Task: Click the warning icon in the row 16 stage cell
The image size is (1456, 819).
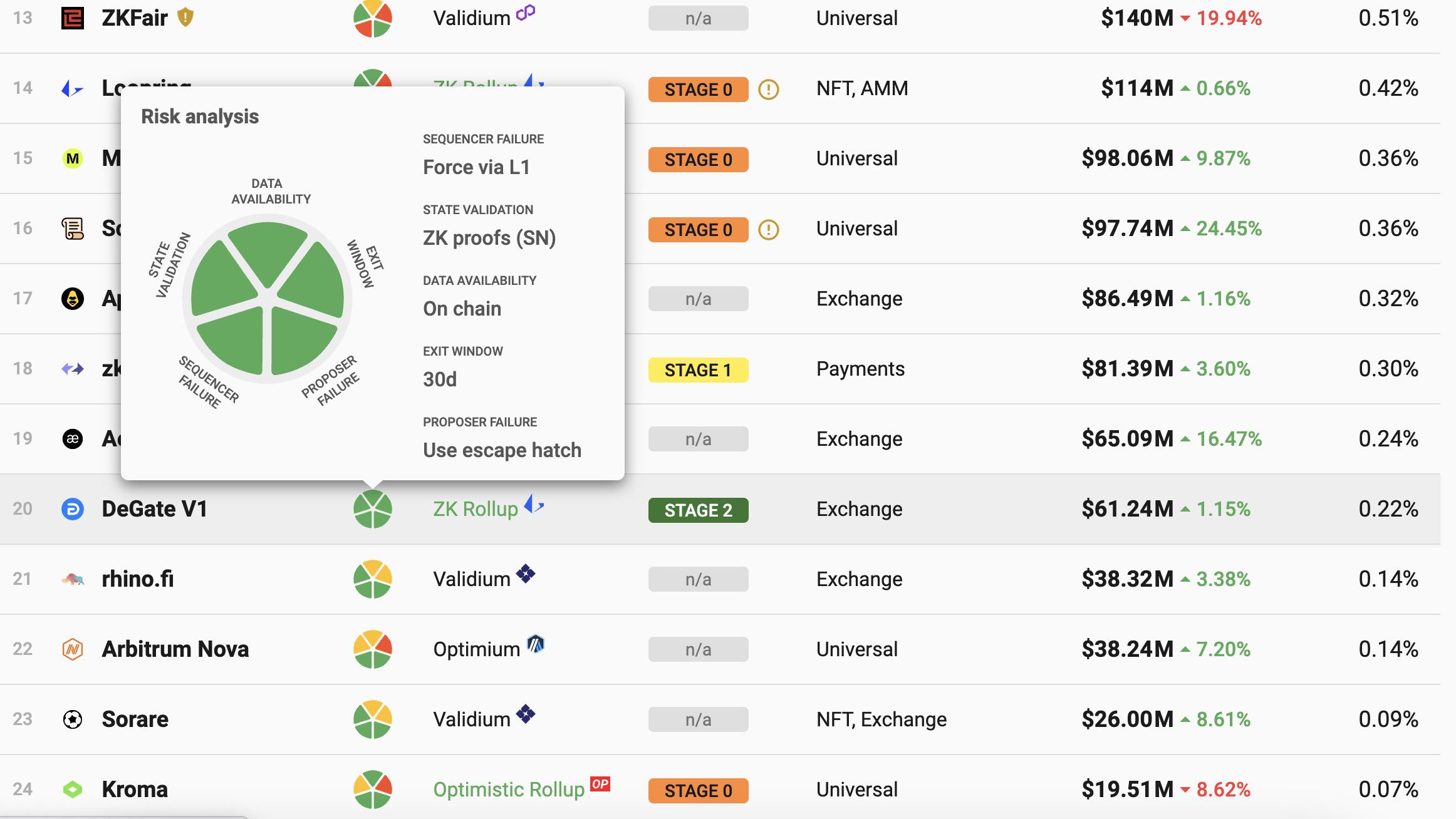Action: click(x=769, y=230)
